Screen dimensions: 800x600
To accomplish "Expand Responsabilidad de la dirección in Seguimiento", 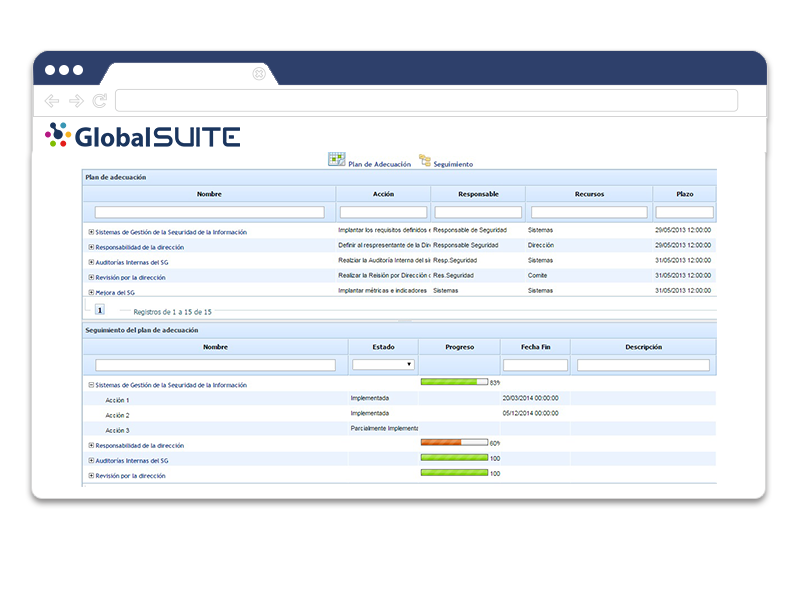I will click(90, 444).
